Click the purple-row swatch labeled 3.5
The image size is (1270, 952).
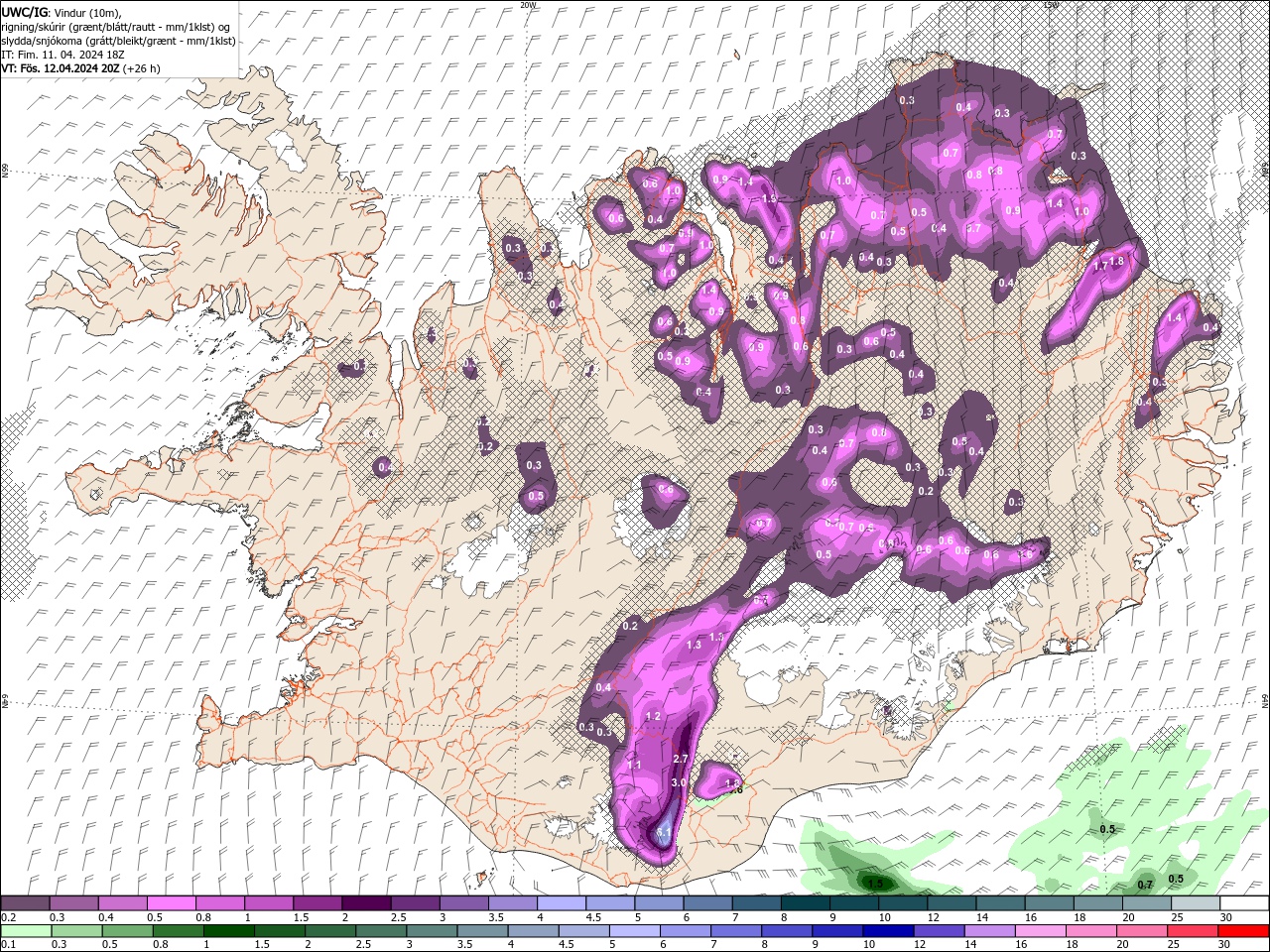pyautogui.click(x=512, y=903)
